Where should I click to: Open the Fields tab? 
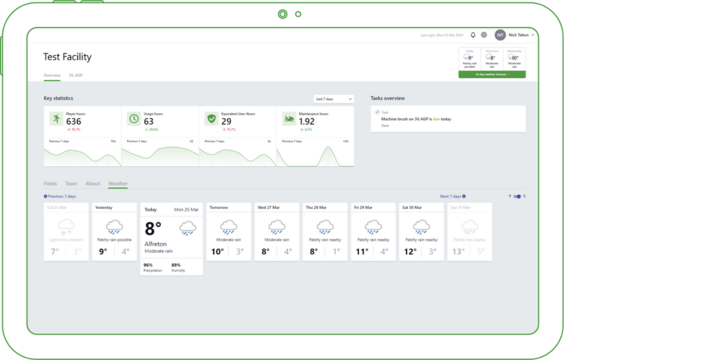(50, 184)
